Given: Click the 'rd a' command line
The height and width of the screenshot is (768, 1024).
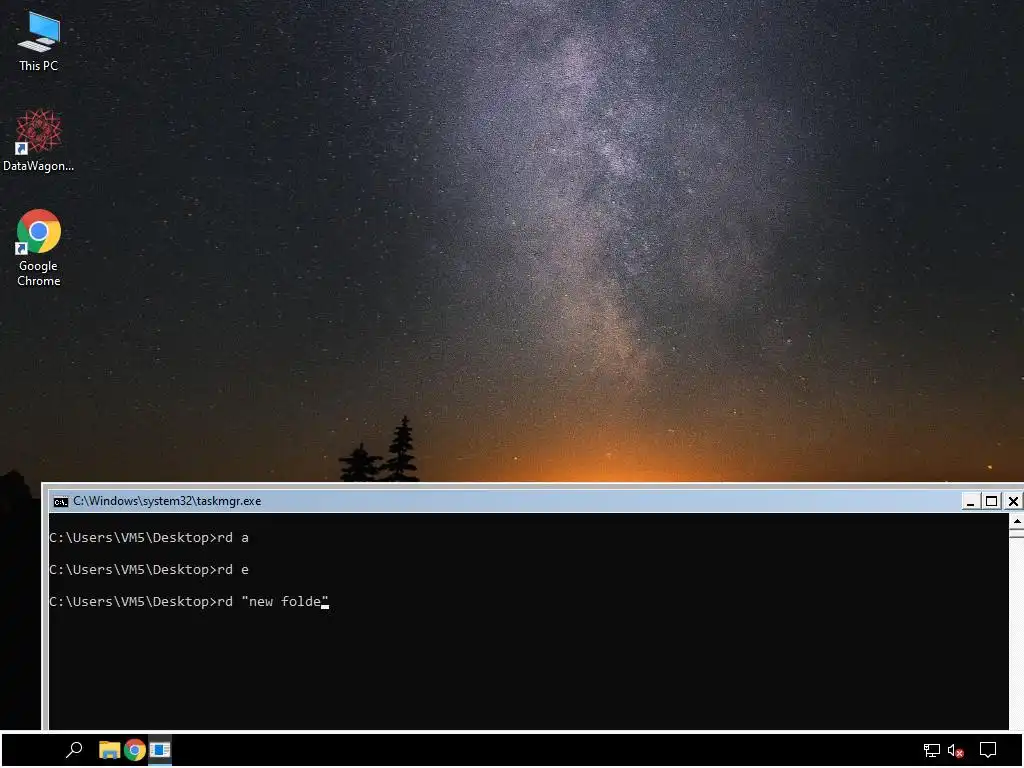Looking at the screenshot, I should 149,537.
